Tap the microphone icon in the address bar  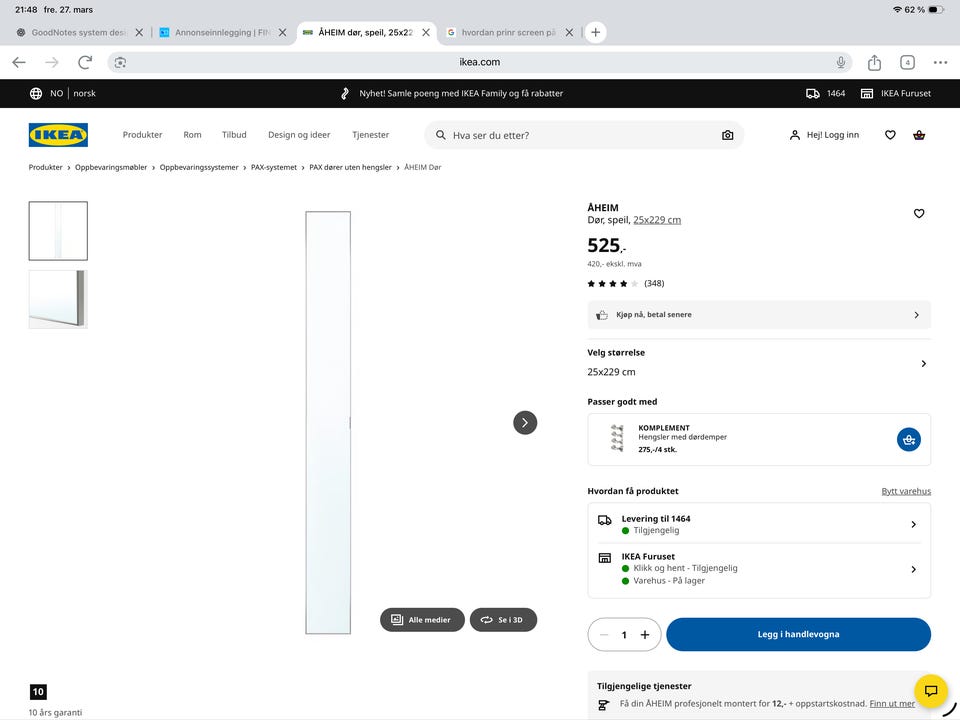(x=841, y=62)
